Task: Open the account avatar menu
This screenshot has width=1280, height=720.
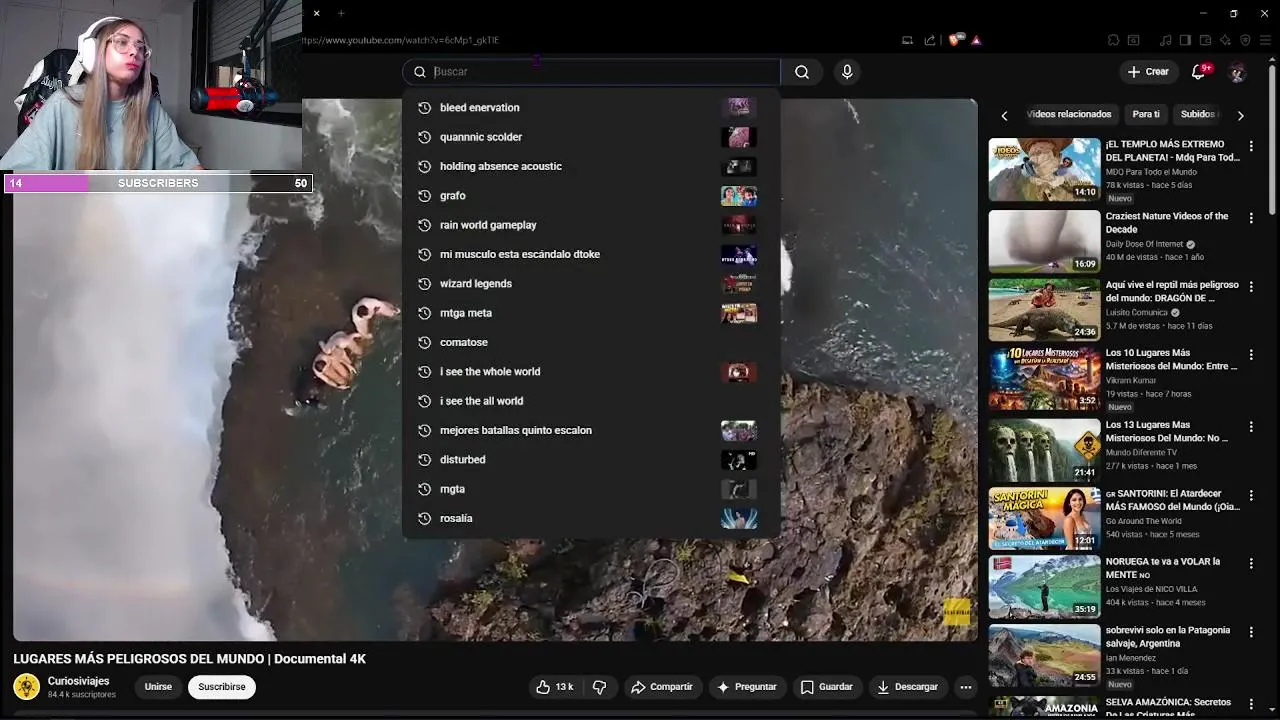Action: 1237,72
